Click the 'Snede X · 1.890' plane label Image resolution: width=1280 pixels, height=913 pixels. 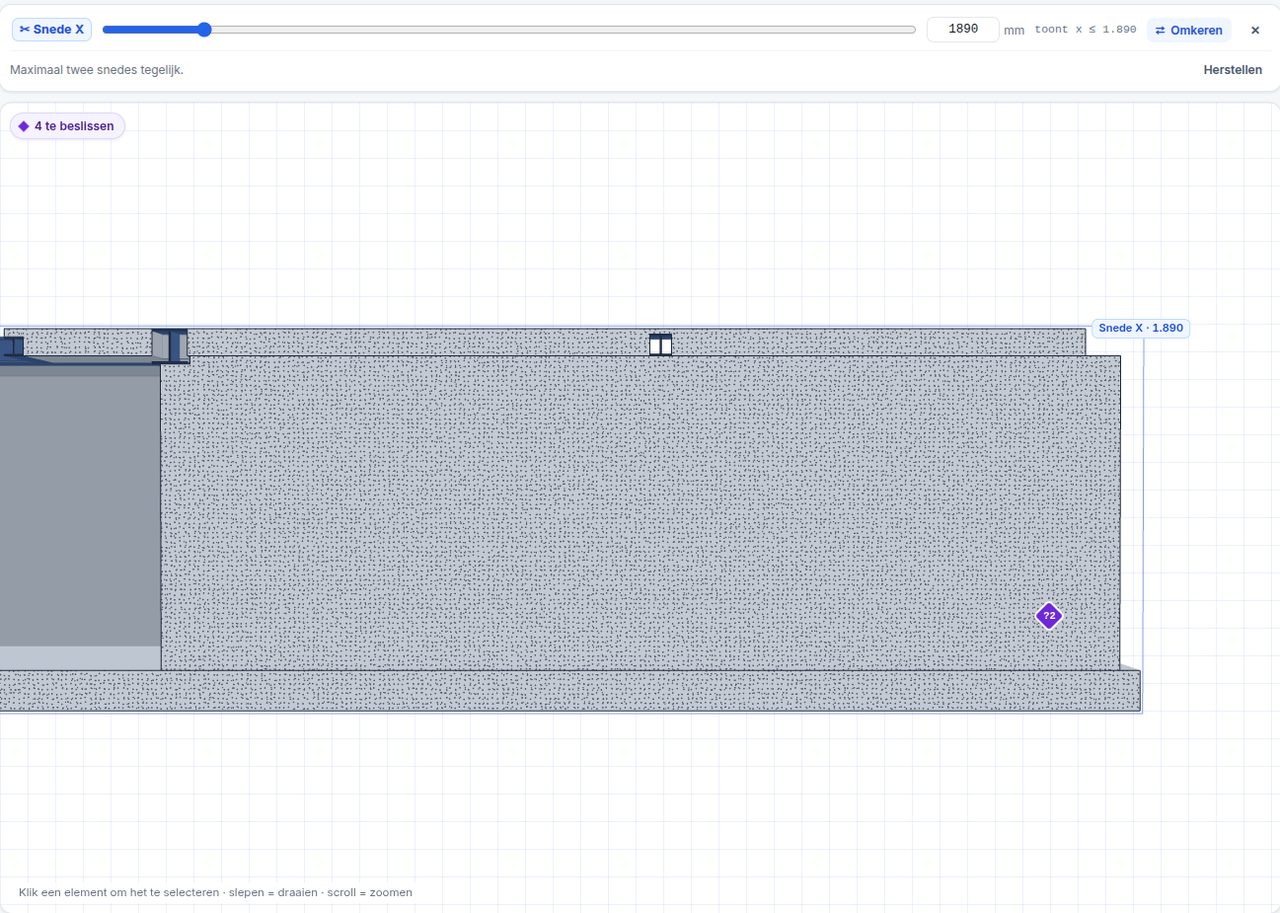(1140, 328)
